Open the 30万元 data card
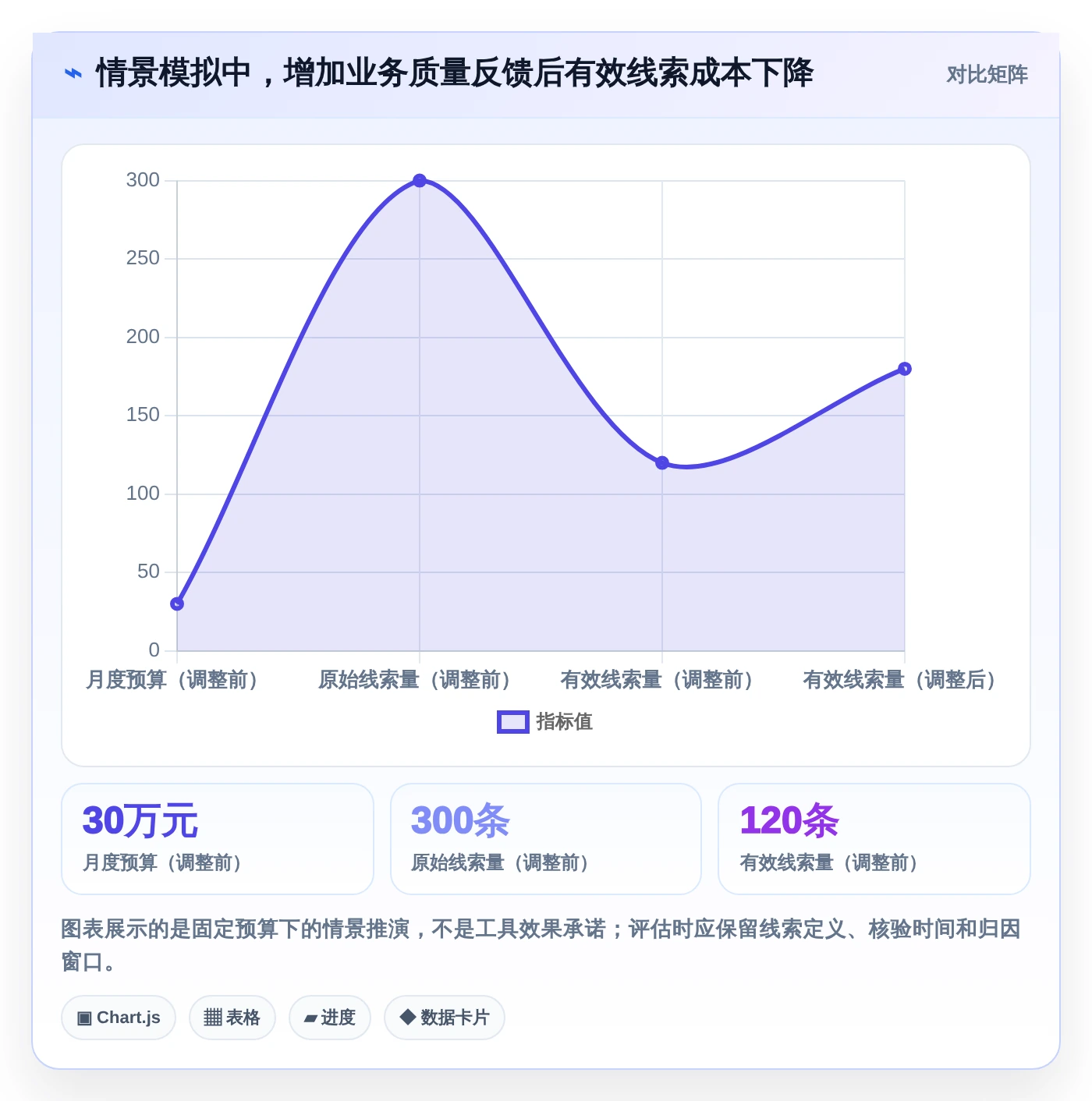Screen dimensions: 1092x1101 [x=218, y=839]
